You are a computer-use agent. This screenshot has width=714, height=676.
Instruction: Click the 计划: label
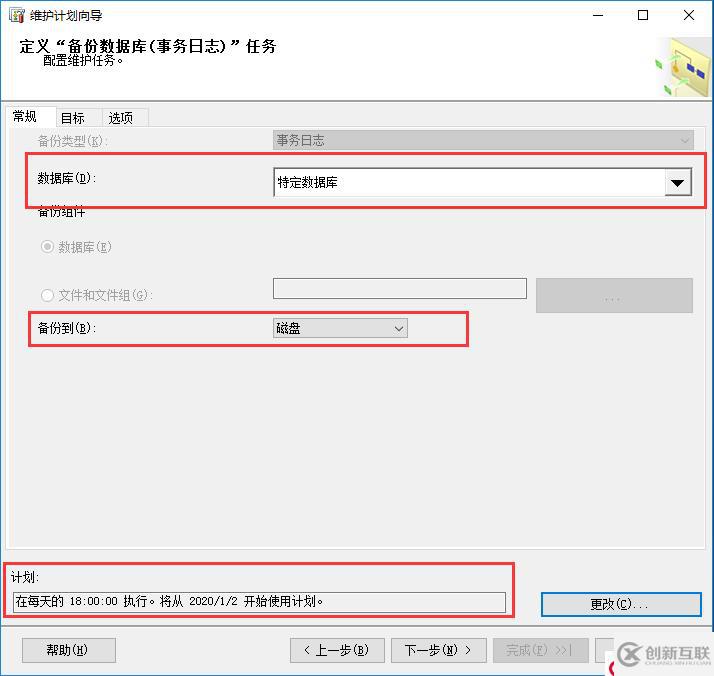click(x=25, y=577)
